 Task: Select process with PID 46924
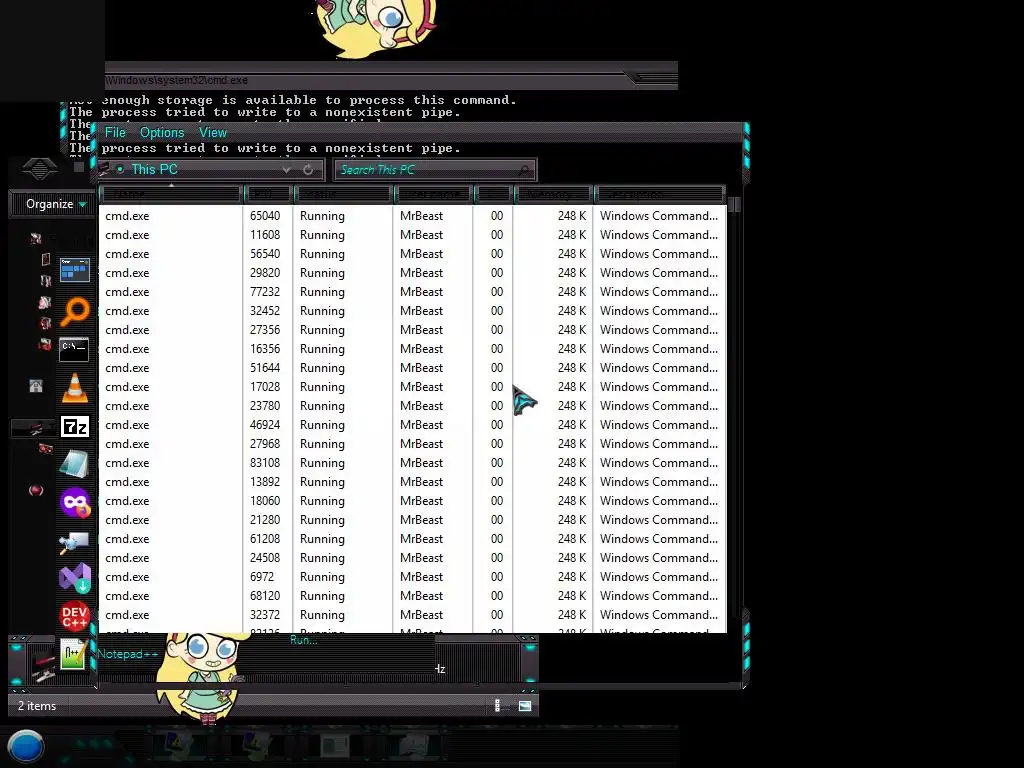point(412,424)
